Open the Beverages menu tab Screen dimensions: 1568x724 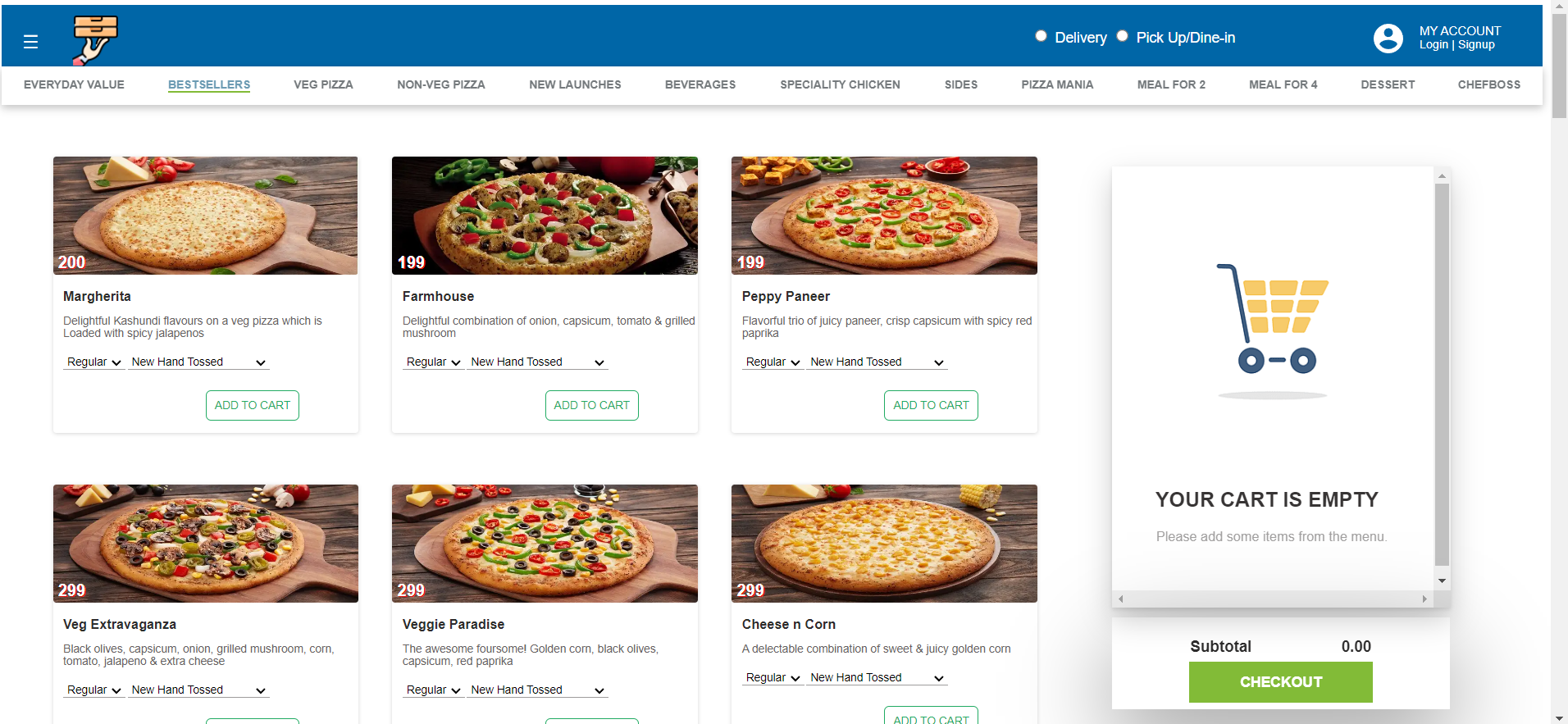point(700,84)
